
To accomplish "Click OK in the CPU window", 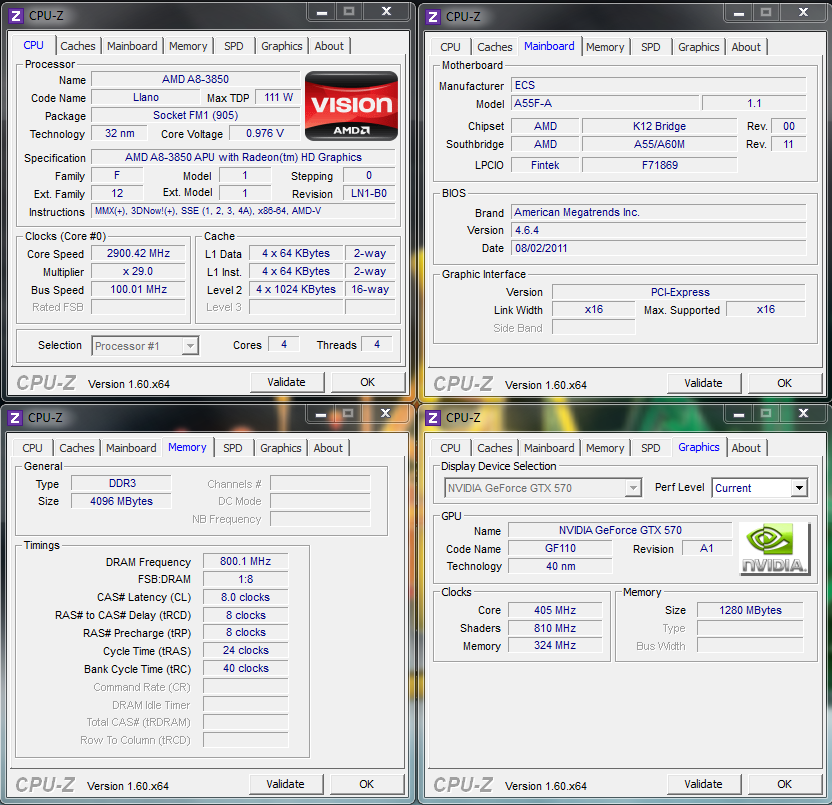I will pos(367,382).
